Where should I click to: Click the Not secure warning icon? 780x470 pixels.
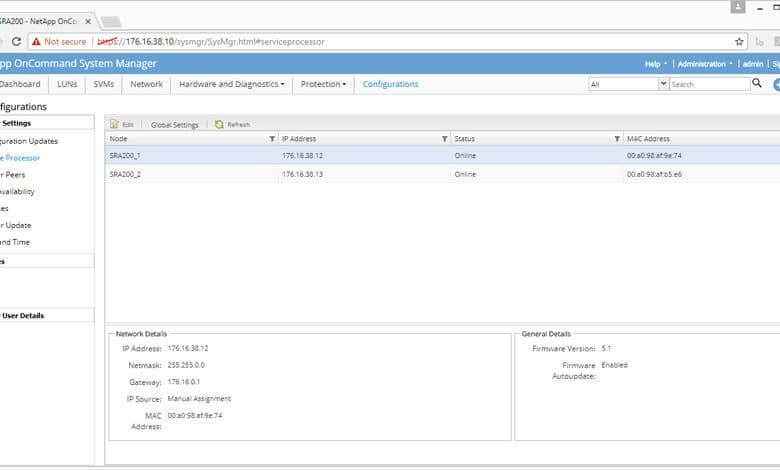(36, 42)
